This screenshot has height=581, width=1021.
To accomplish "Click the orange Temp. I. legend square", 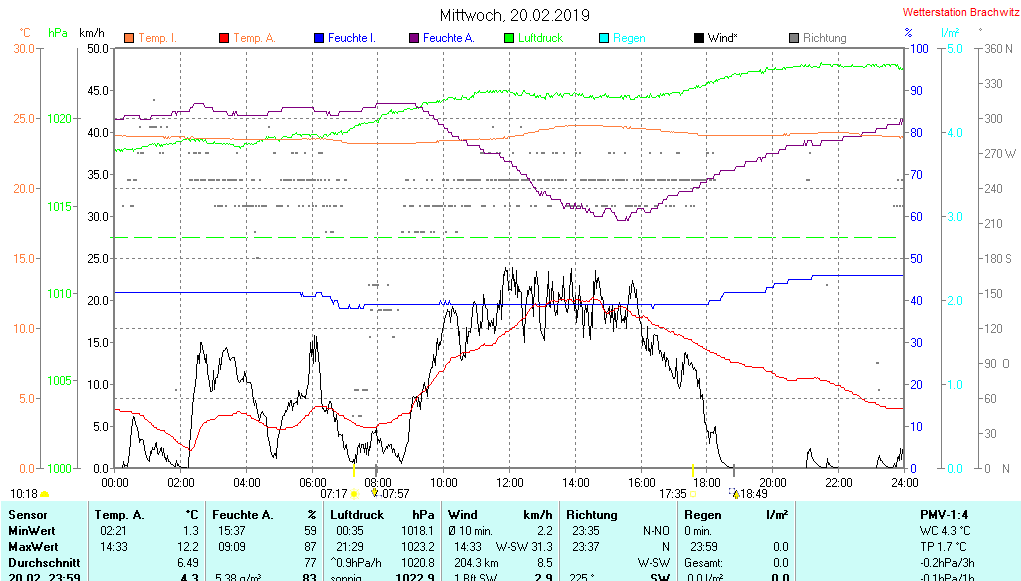I will pos(128,38).
